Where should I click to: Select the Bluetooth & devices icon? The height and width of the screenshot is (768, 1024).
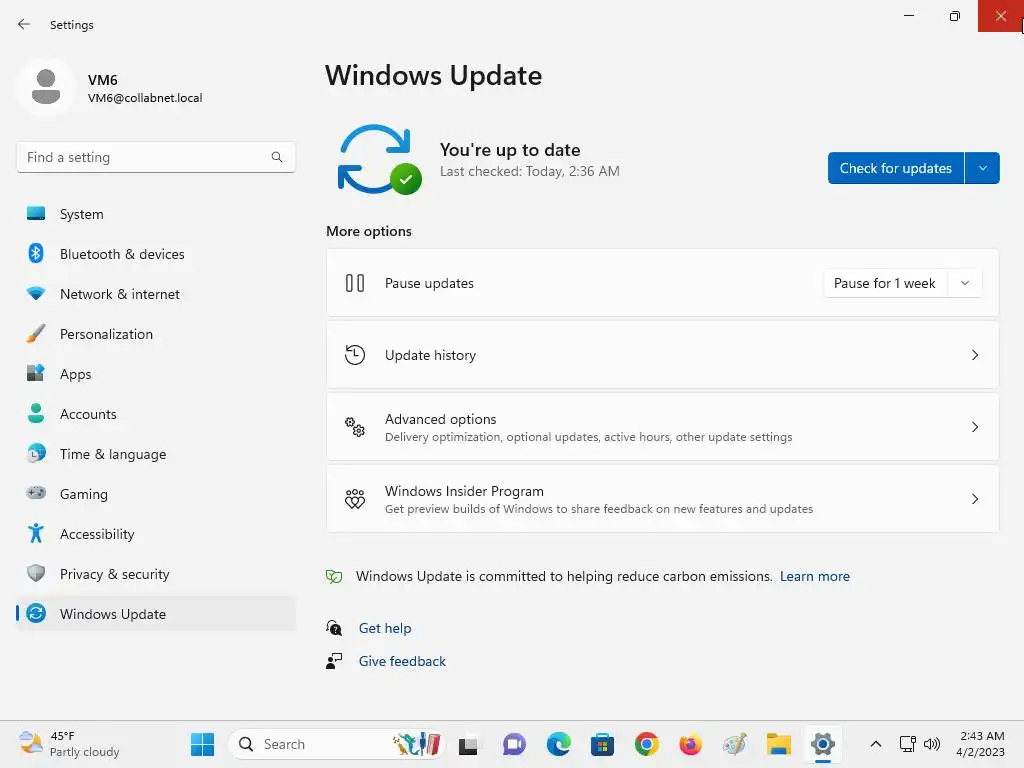coord(36,253)
